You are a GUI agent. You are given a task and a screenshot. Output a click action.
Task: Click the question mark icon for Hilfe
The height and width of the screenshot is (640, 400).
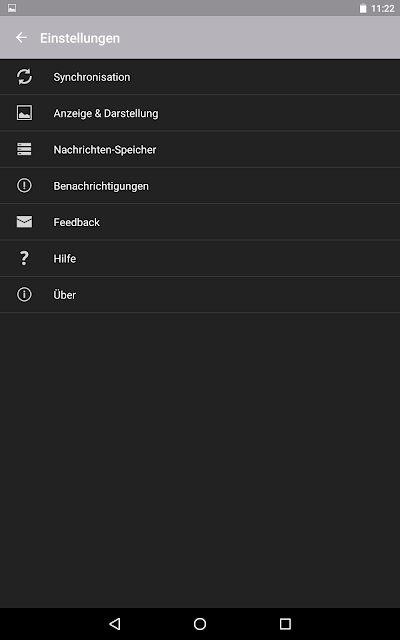click(24, 258)
